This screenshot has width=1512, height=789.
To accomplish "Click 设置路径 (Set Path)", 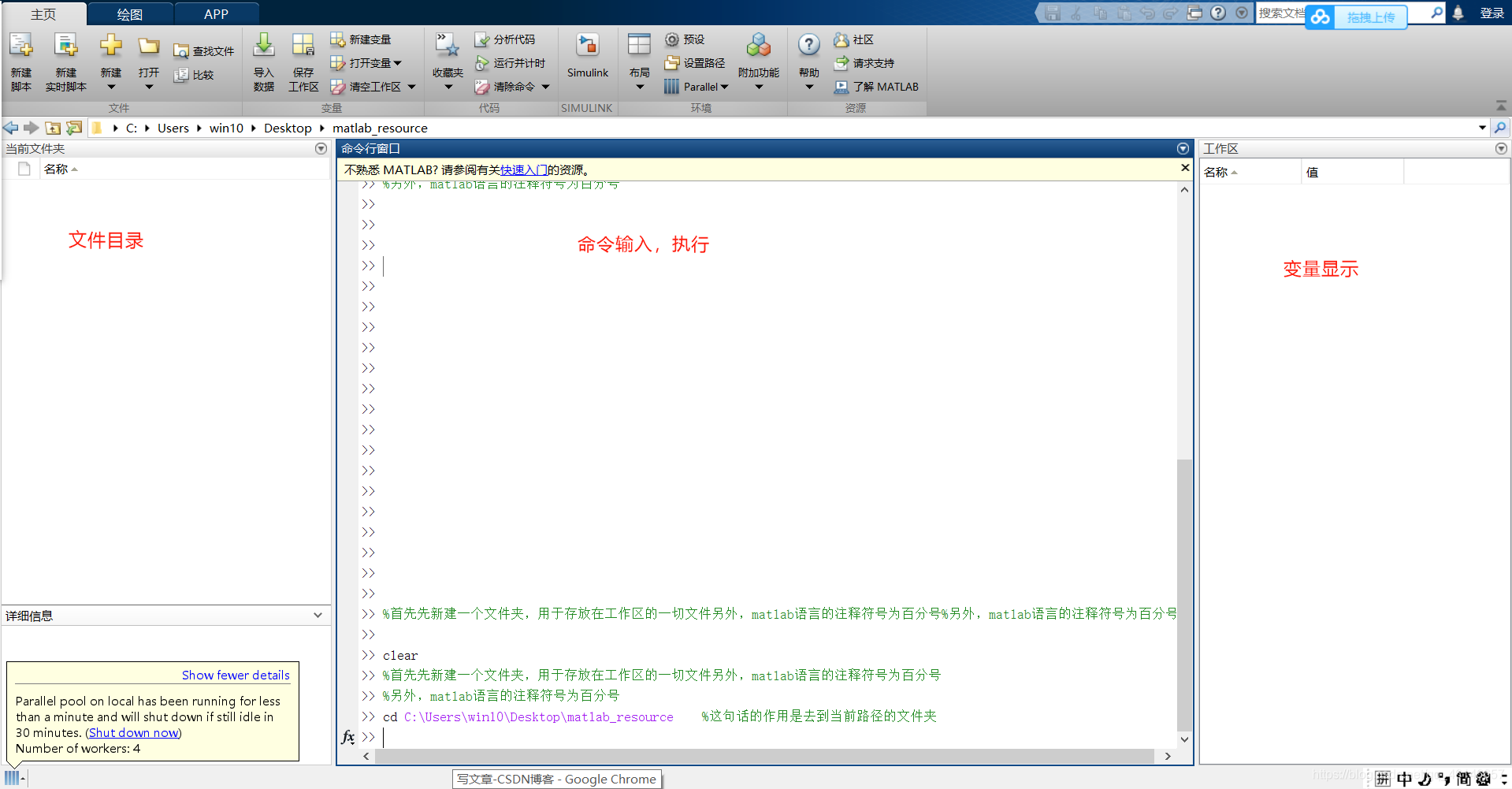I will pos(694,63).
